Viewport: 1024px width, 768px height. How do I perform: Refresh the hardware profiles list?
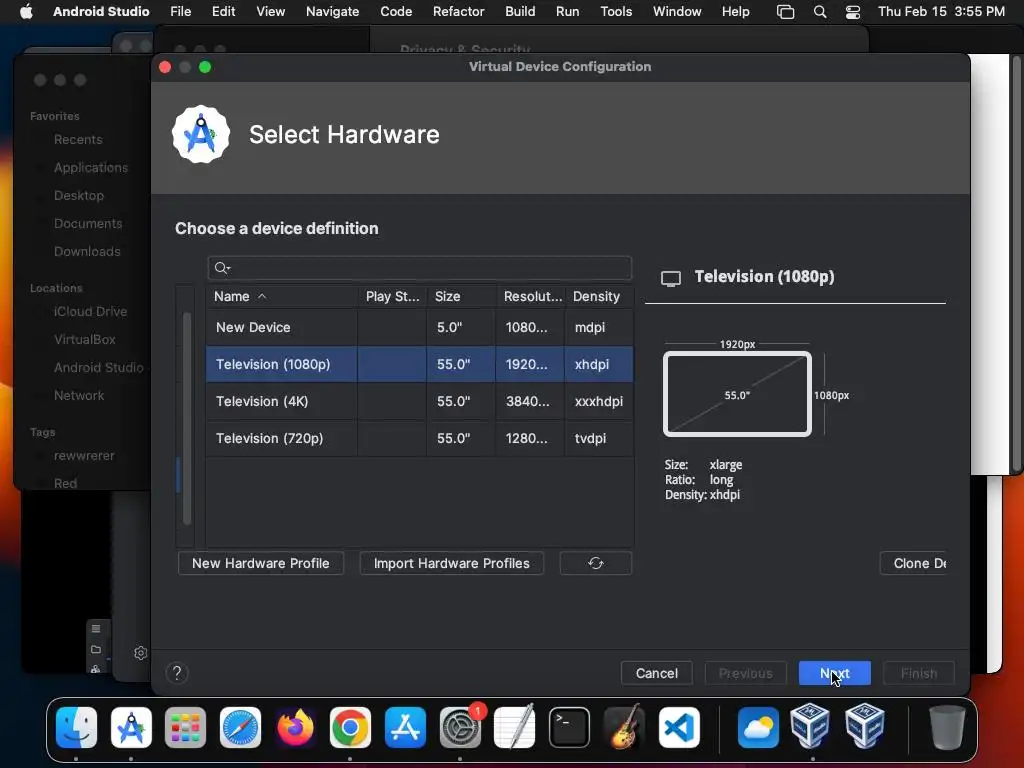click(596, 563)
